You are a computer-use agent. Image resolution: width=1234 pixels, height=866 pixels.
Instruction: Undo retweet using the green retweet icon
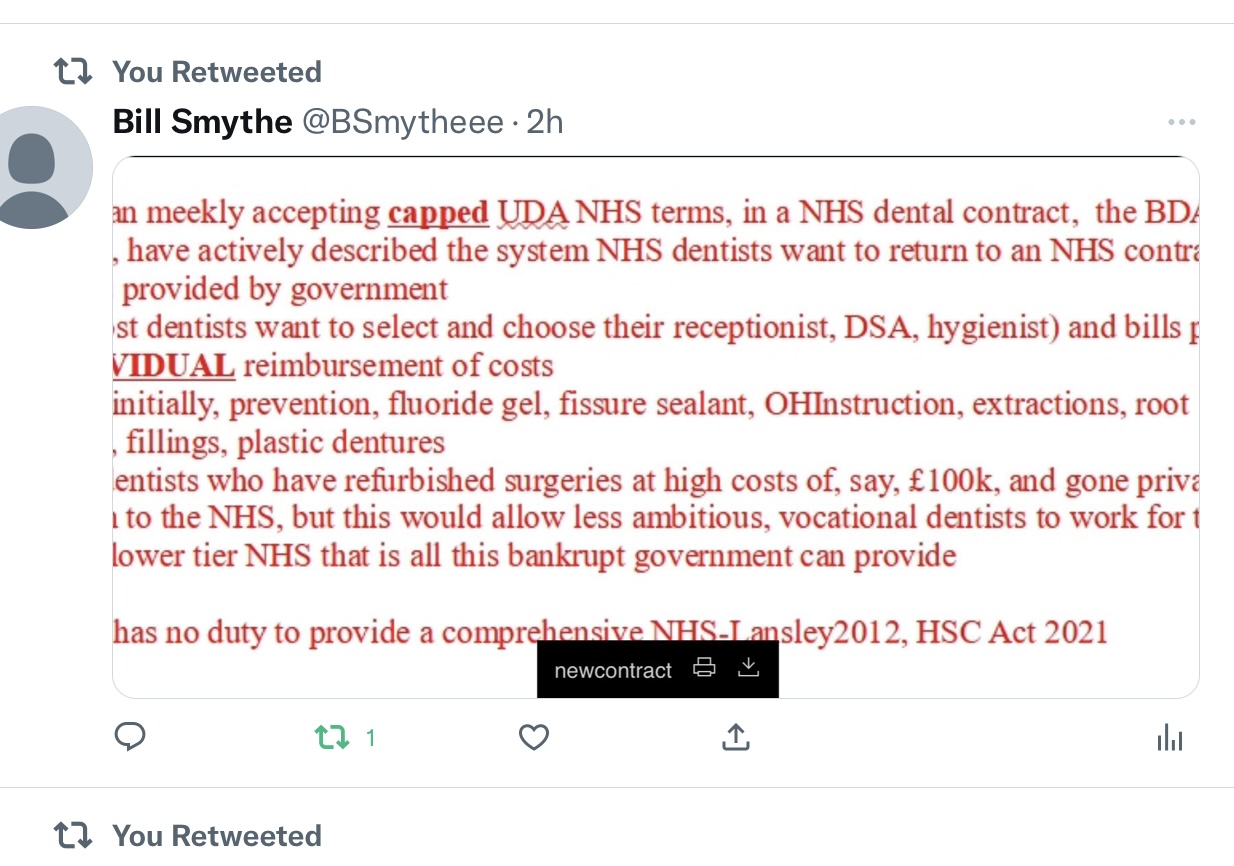(x=332, y=738)
